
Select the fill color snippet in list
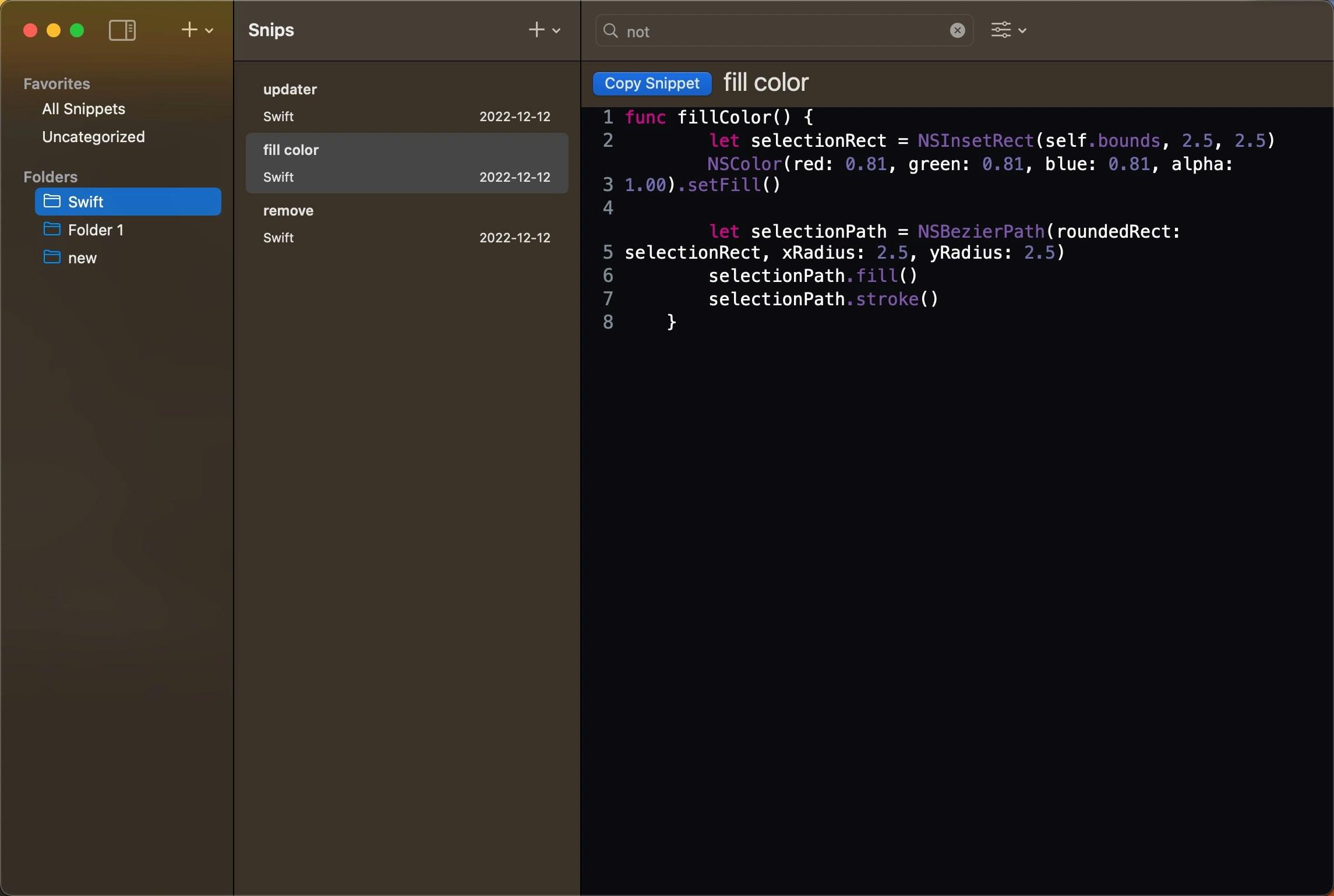(x=407, y=163)
